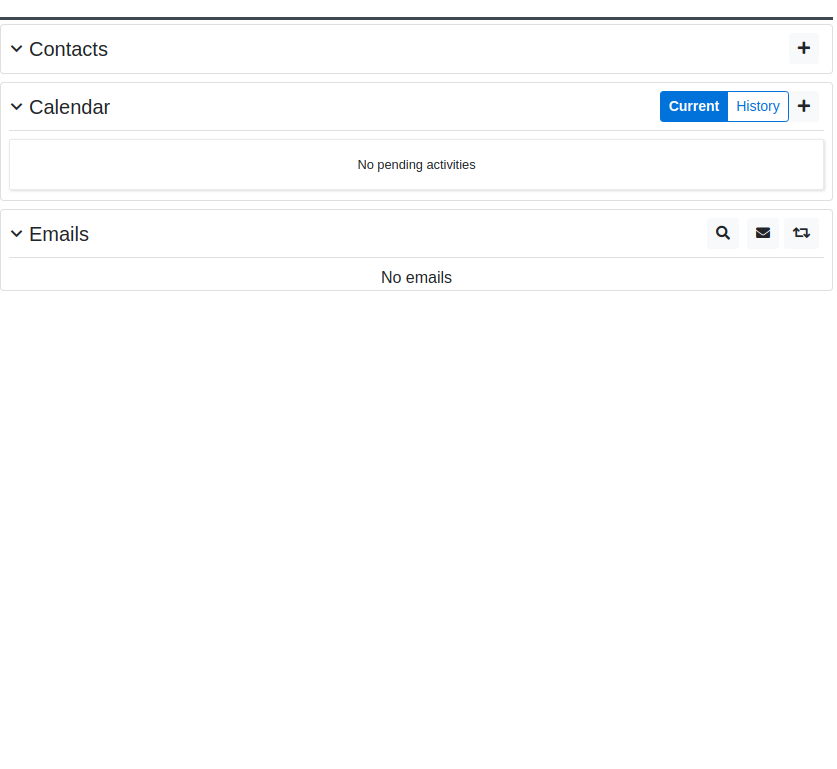Search emails with magnifier icon
This screenshot has width=837, height=769.
pos(723,233)
